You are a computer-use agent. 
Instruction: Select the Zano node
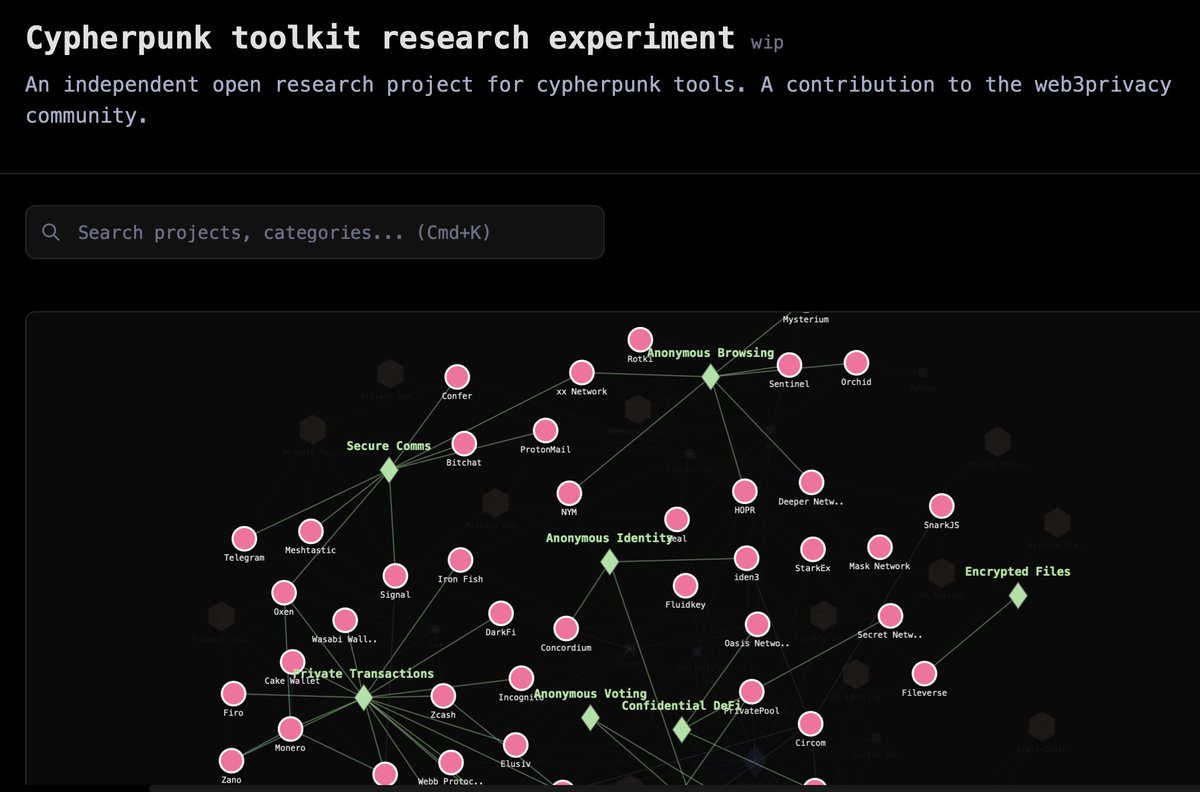pos(231,761)
